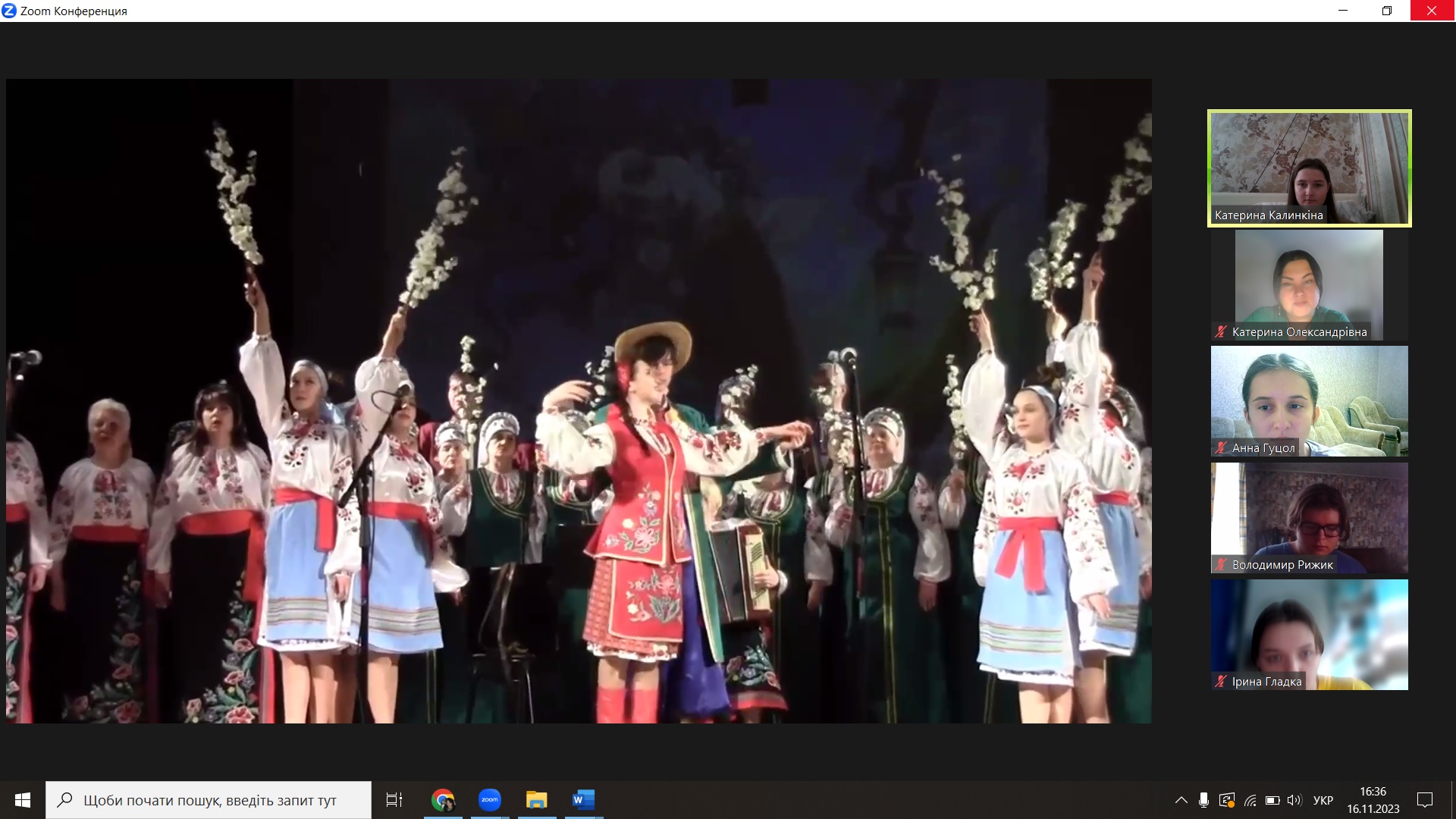Image resolution: width=1456 pixels, height=819 pixels.
Task: Click the taskbar search box
Action: tap(209, 800)
